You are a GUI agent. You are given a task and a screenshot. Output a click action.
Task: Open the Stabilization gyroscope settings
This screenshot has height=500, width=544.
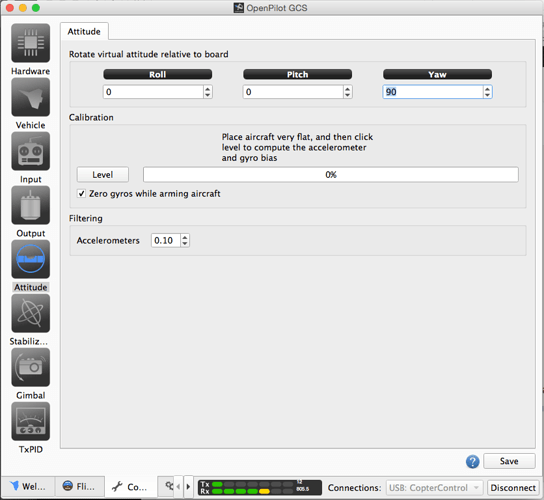coord(31,313)
